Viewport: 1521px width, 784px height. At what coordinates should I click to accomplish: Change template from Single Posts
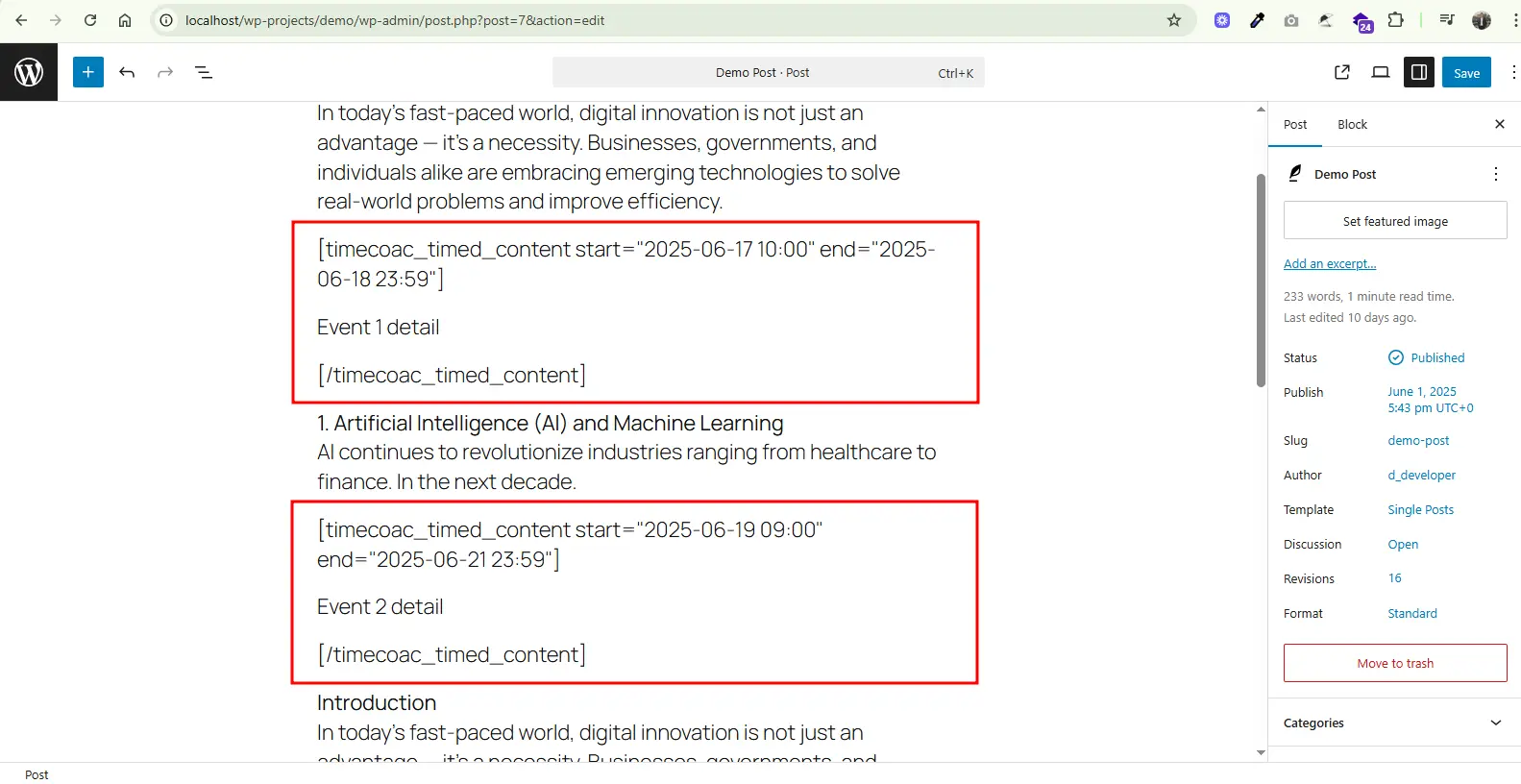[x=1420, y=509]
